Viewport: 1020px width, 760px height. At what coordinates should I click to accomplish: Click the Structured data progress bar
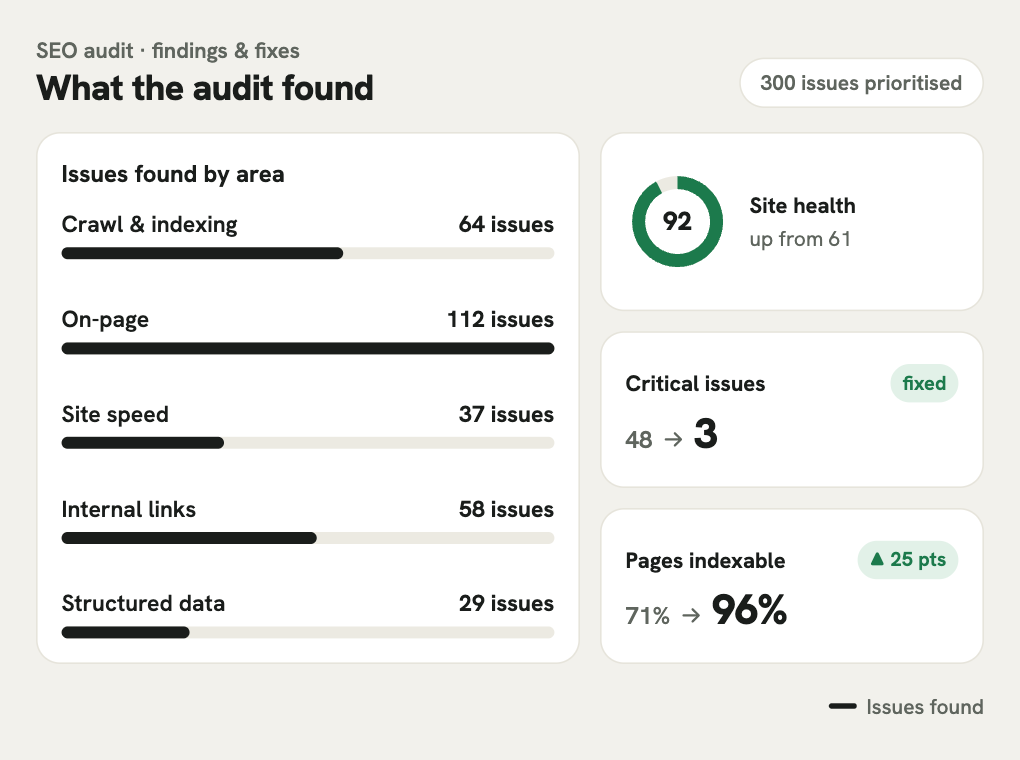click(x=308, y=632)
